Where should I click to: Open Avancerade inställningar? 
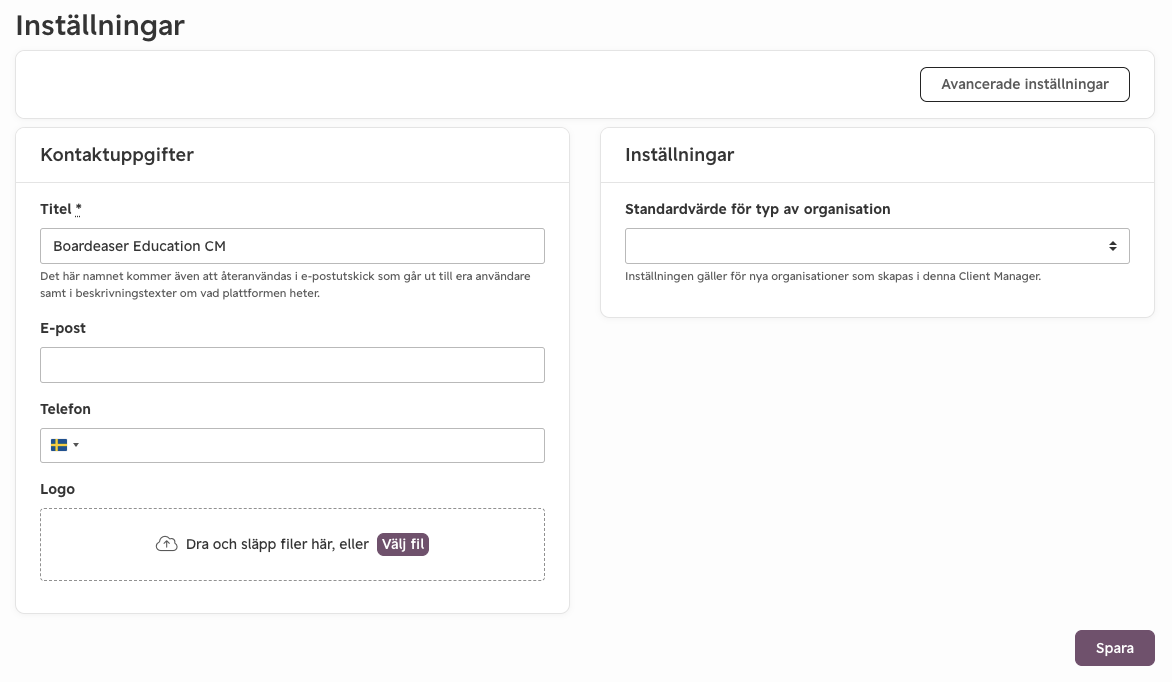coord(1024,85)
